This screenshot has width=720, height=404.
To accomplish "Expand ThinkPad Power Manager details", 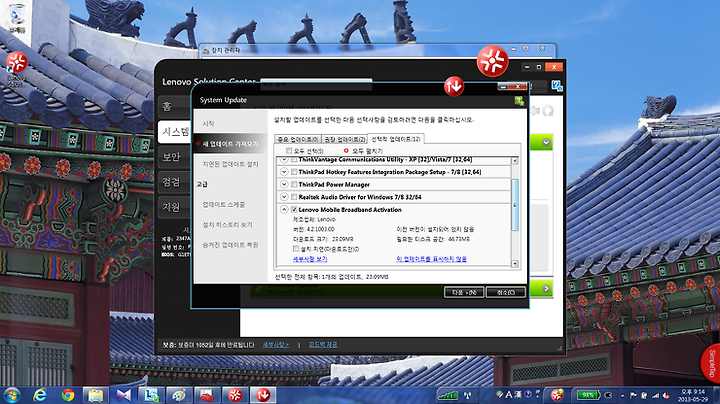I will click(284, 184).
